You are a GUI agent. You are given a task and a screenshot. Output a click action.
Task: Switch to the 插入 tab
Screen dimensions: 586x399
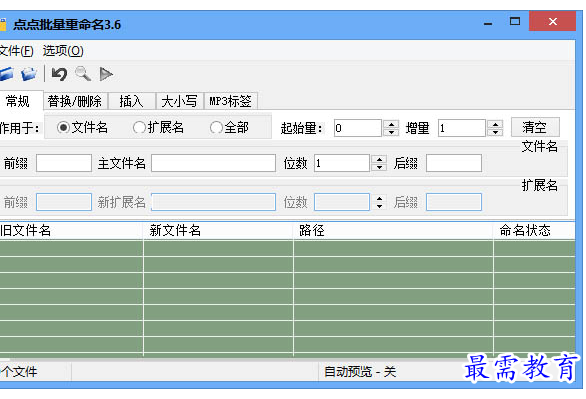point(132,101)
